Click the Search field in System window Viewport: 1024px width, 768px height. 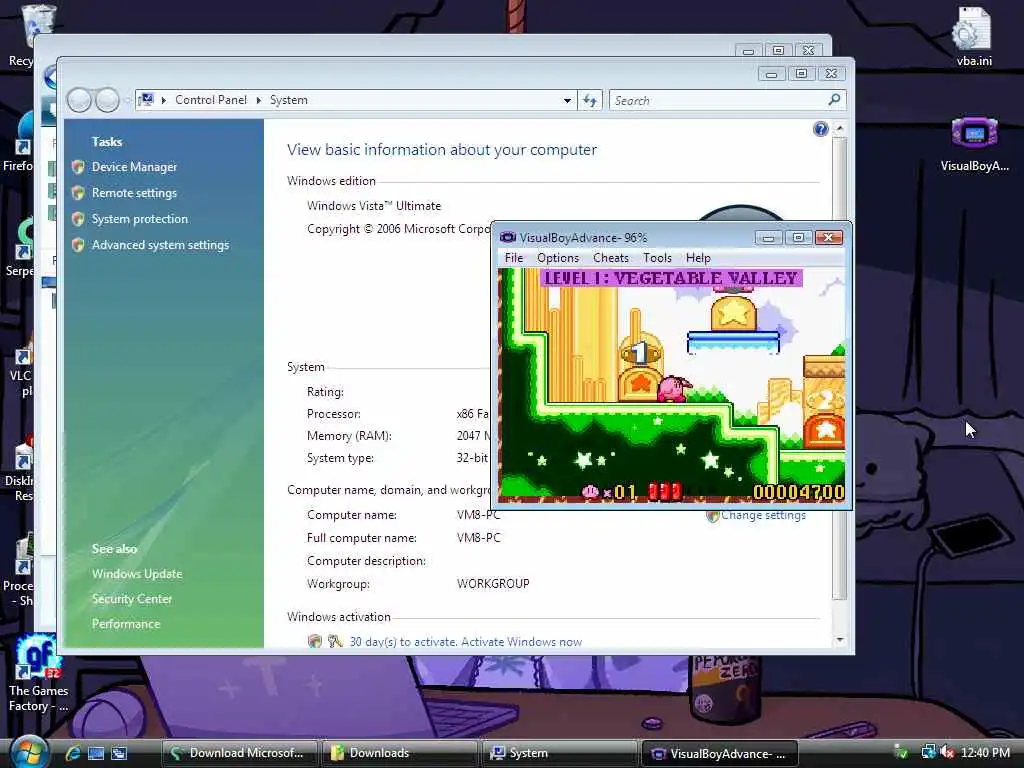pos(718,101)
